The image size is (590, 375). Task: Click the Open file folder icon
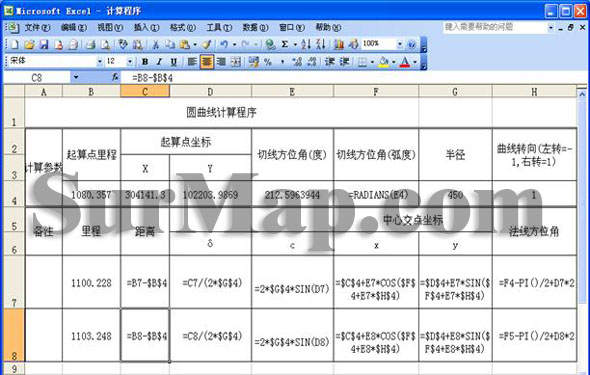point(29,44)
